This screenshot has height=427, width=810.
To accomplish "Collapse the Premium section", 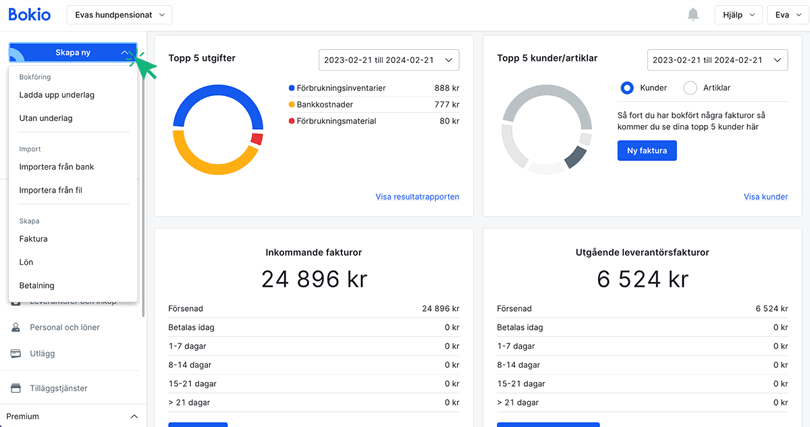I will point(134,416).
